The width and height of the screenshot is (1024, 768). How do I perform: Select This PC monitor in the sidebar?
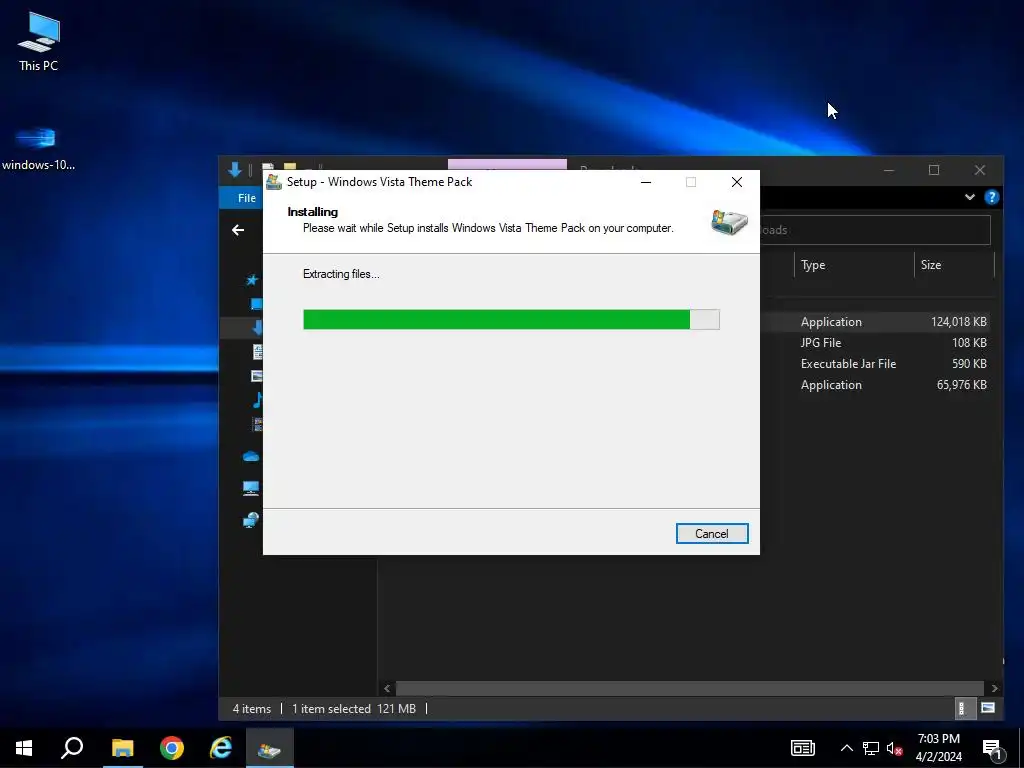click(x=251, y=488)
